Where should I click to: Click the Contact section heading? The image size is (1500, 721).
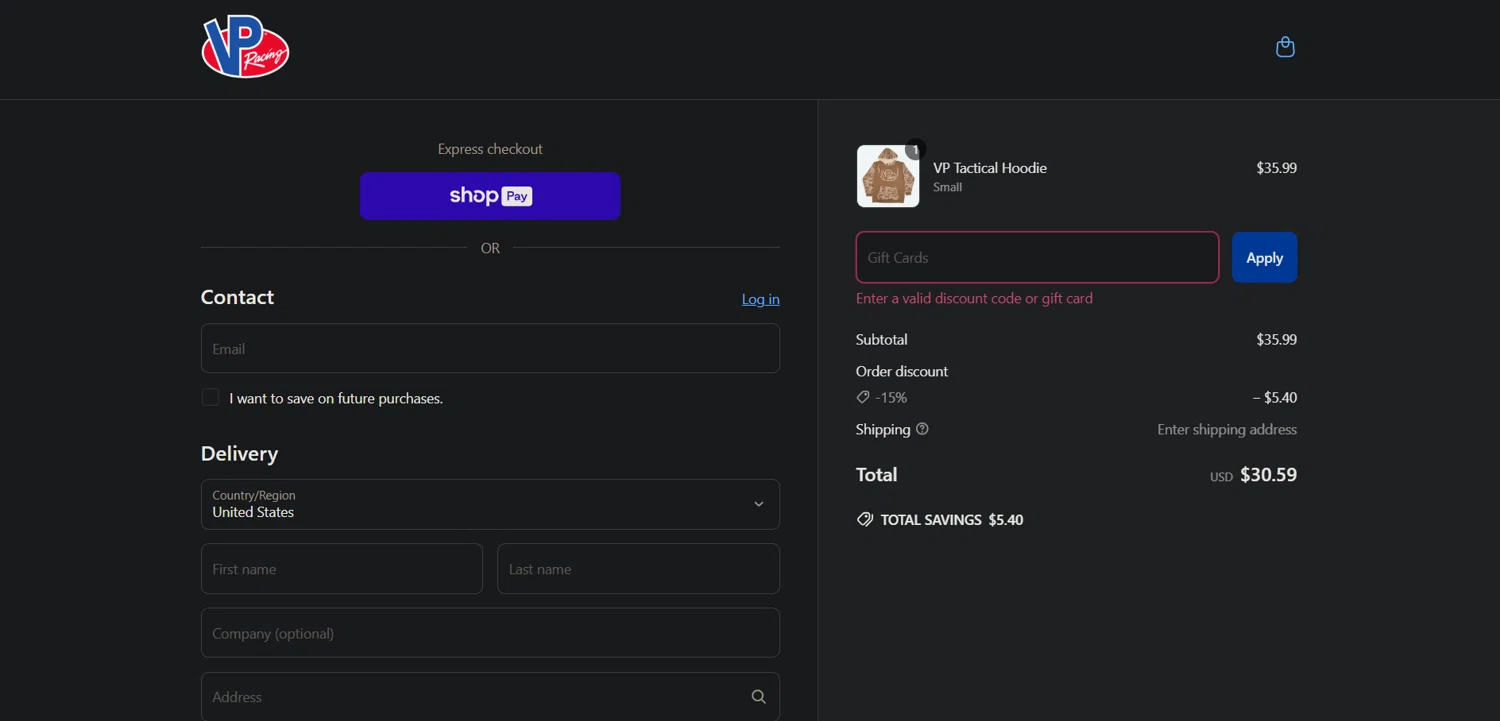237,297
